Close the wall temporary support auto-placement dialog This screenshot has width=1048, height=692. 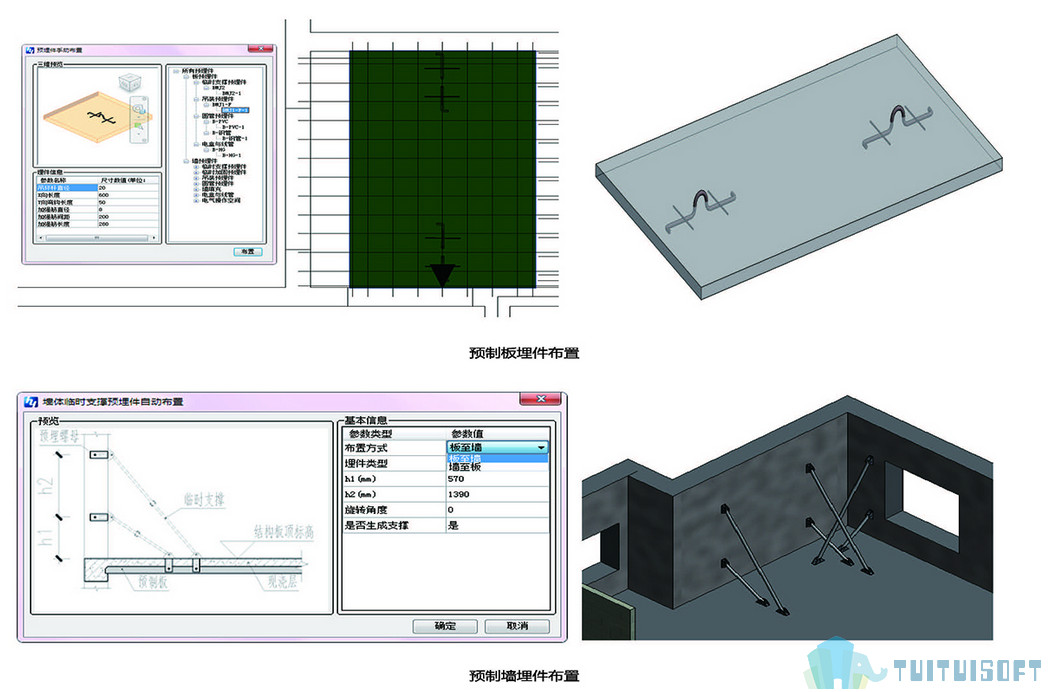pyautogui.click(x=541, y=398)
